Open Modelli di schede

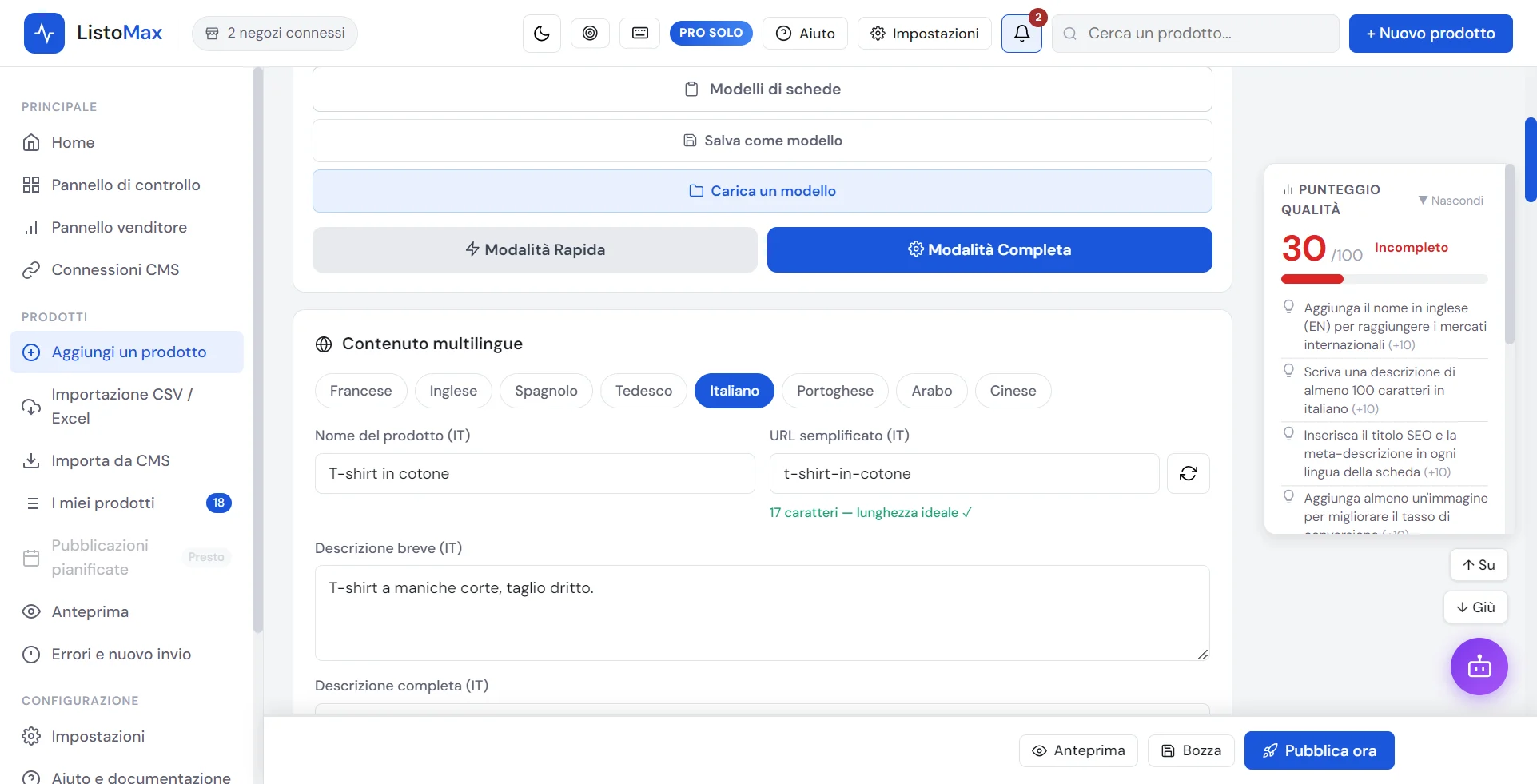pos(763,89)
